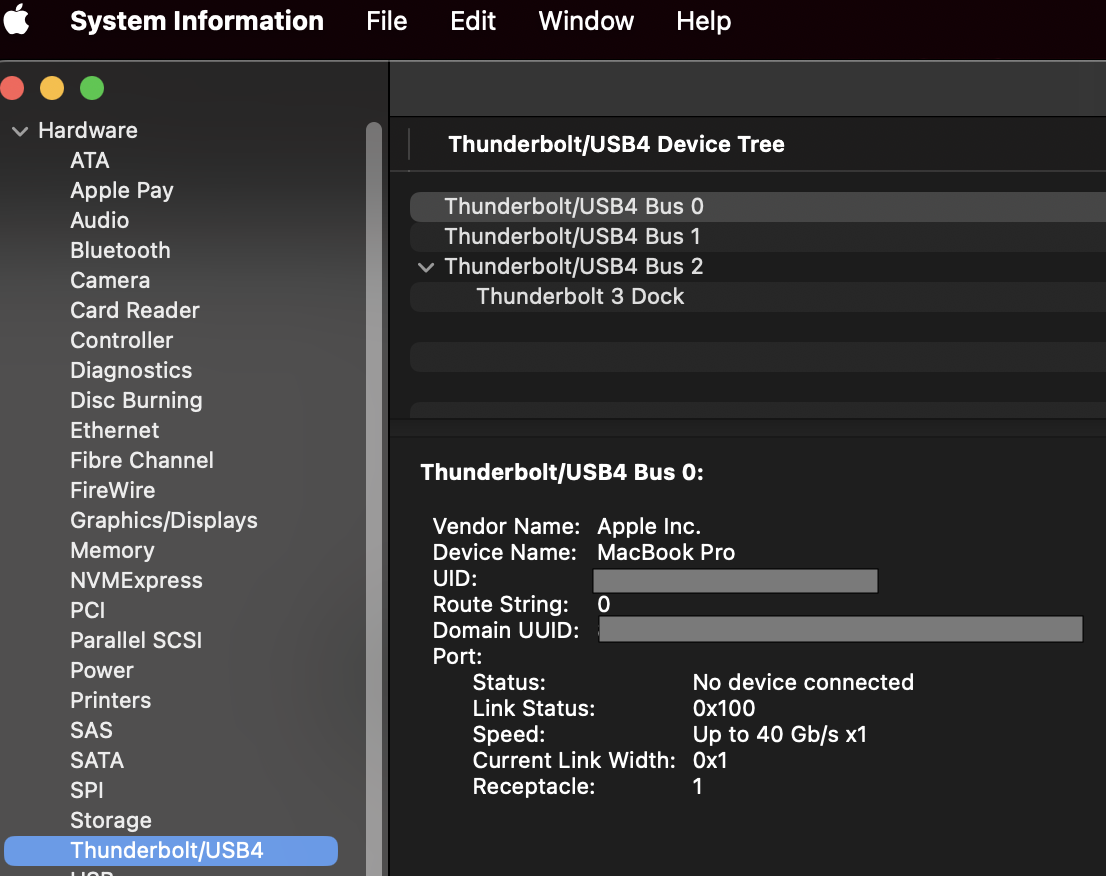
Task: Collapse the Thunderbolt/USB4 Bus 2 chevron
Action: (425, 267)
